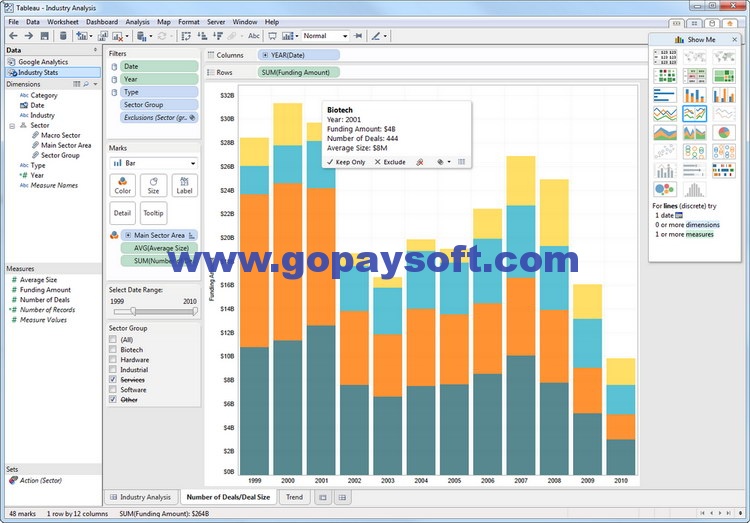Toggle the Abc mark labels icon
This screenshot has width=750, height=523.
[x=254, y=36]
